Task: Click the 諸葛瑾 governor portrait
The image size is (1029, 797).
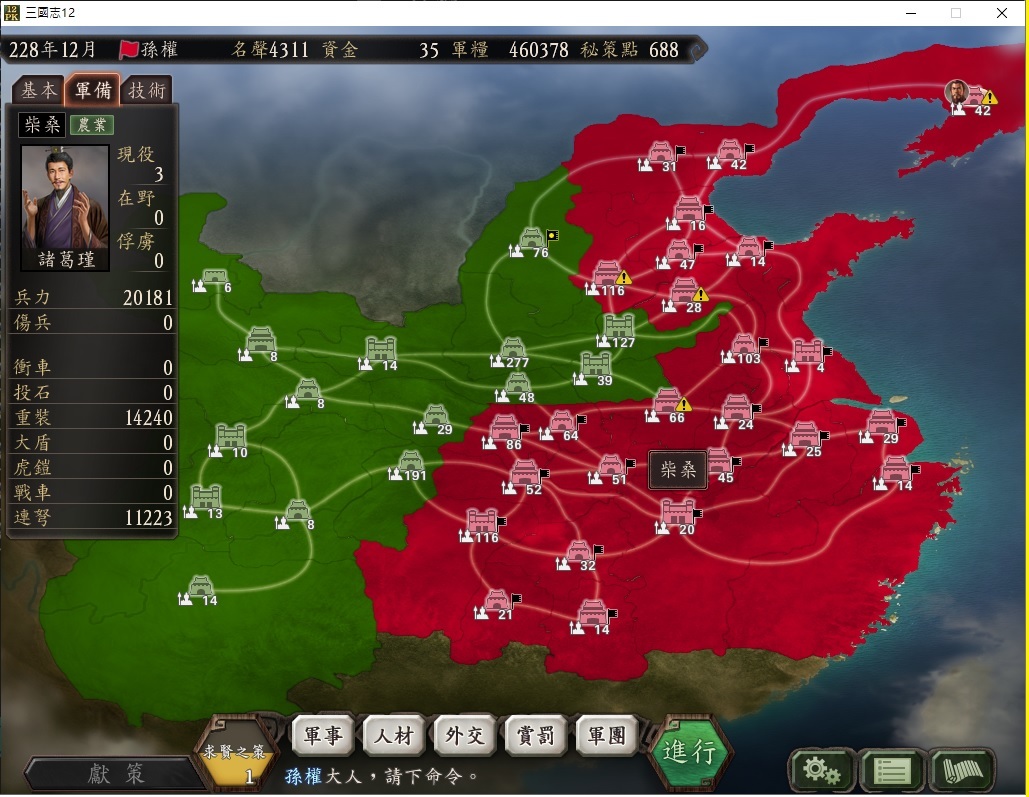Action: pyautogui.click(x=65, y=207)
